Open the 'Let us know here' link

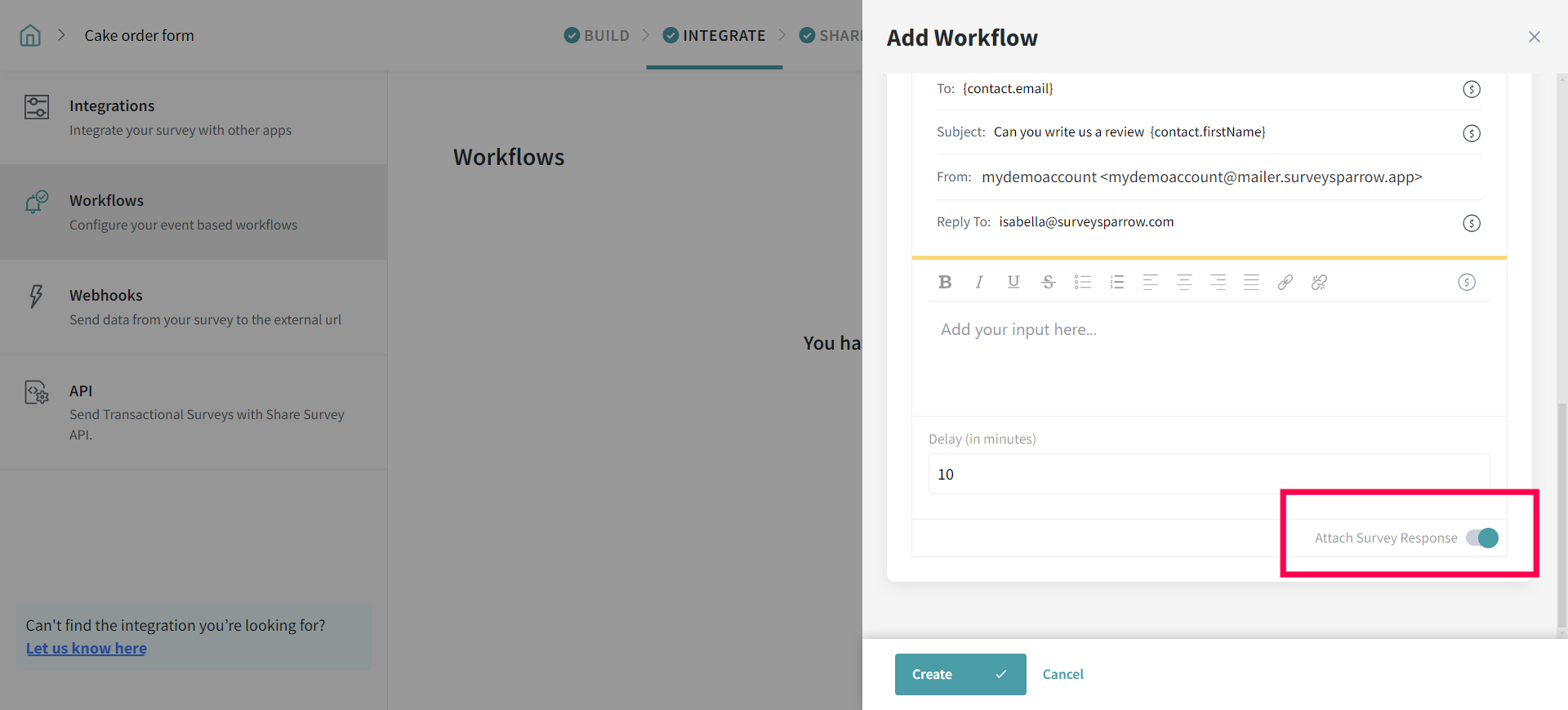coord(87,648)
